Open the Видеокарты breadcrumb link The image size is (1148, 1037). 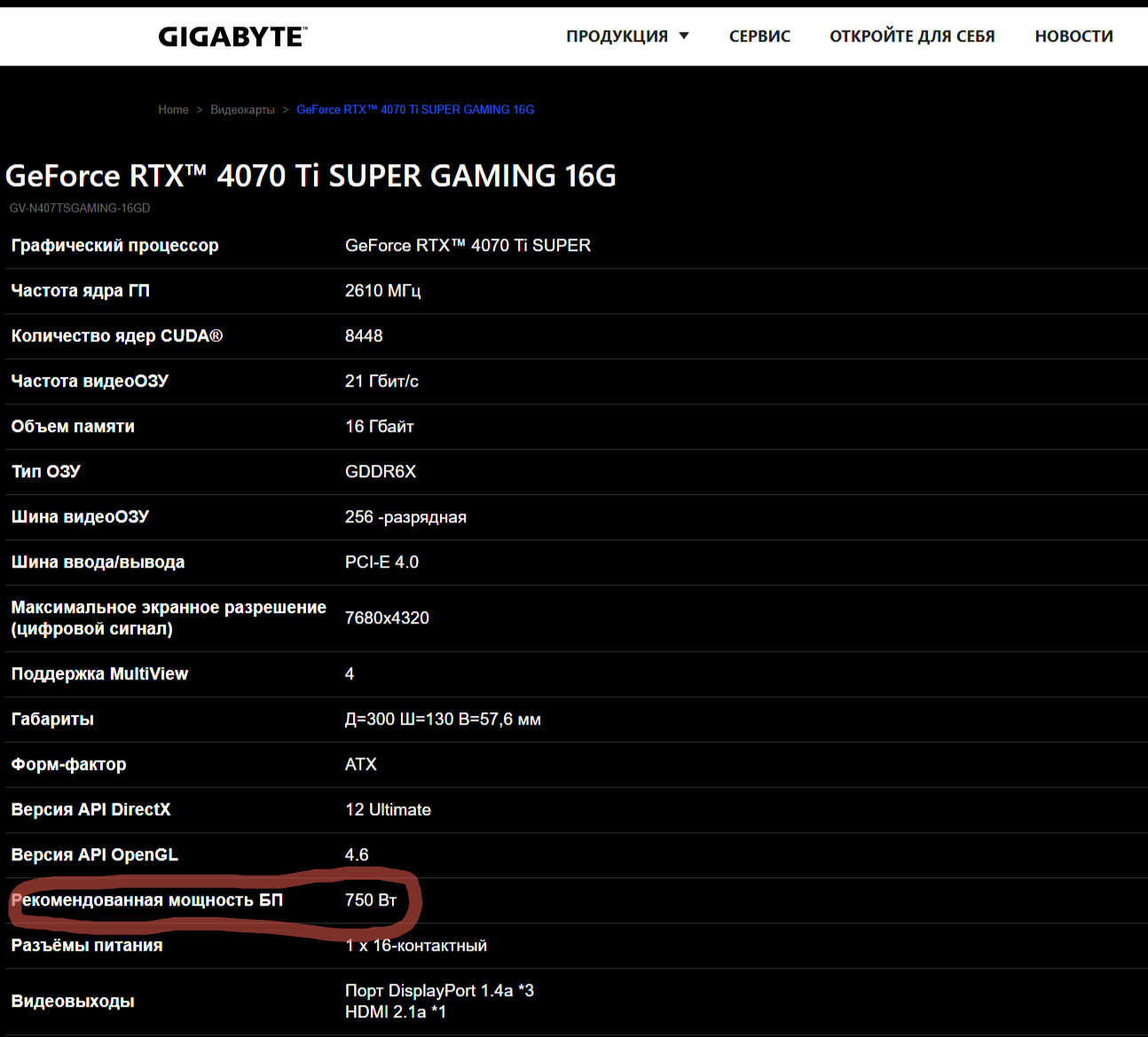tap(242, 110)
